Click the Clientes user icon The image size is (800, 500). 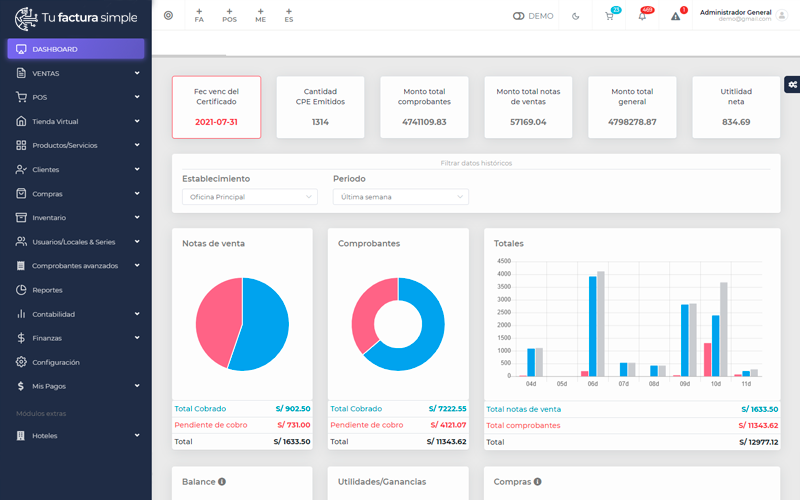21,169
